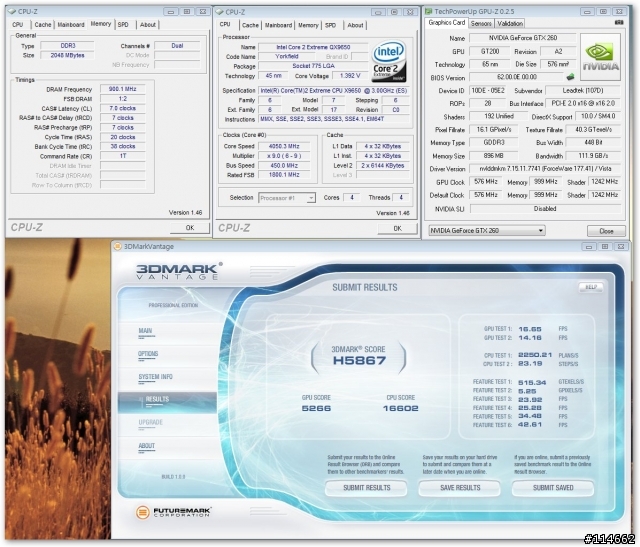Click the Core Speed value 4050.3 MHz
Screen dimensions: 640x547
(x=284, y=146)
